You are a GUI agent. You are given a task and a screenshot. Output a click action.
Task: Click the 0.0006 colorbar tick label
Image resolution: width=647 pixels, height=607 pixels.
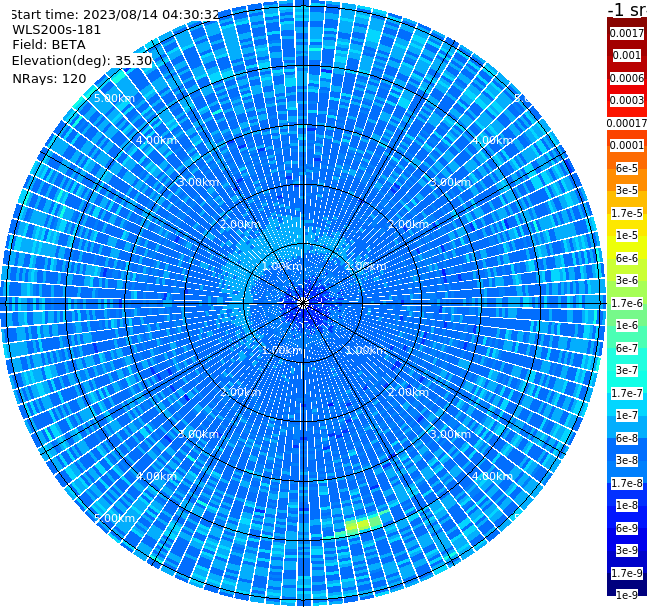coord(627,78)
